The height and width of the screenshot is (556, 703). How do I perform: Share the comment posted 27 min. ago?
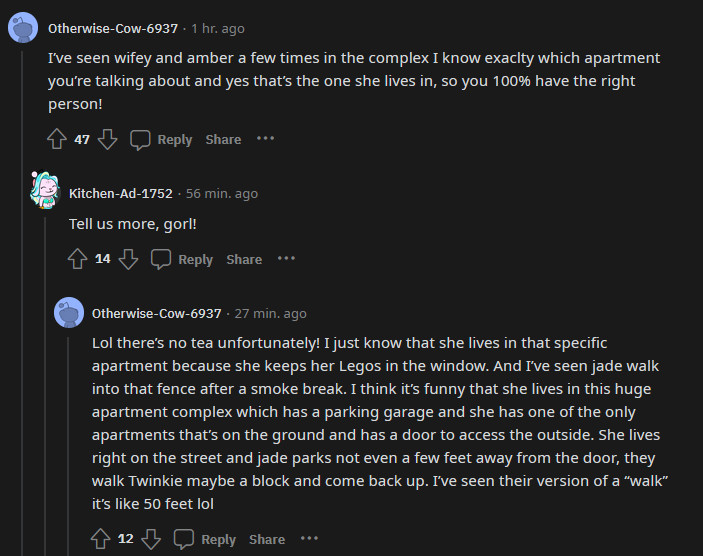[267, 539]
